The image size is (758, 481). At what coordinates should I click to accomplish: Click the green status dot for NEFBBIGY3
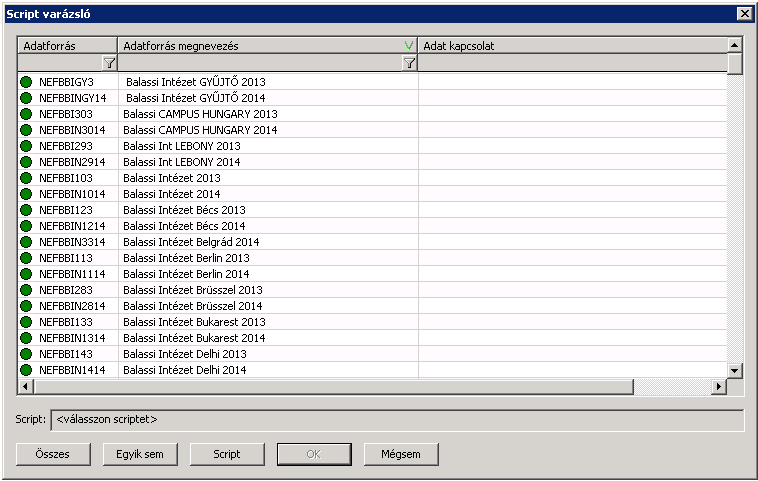26,82
